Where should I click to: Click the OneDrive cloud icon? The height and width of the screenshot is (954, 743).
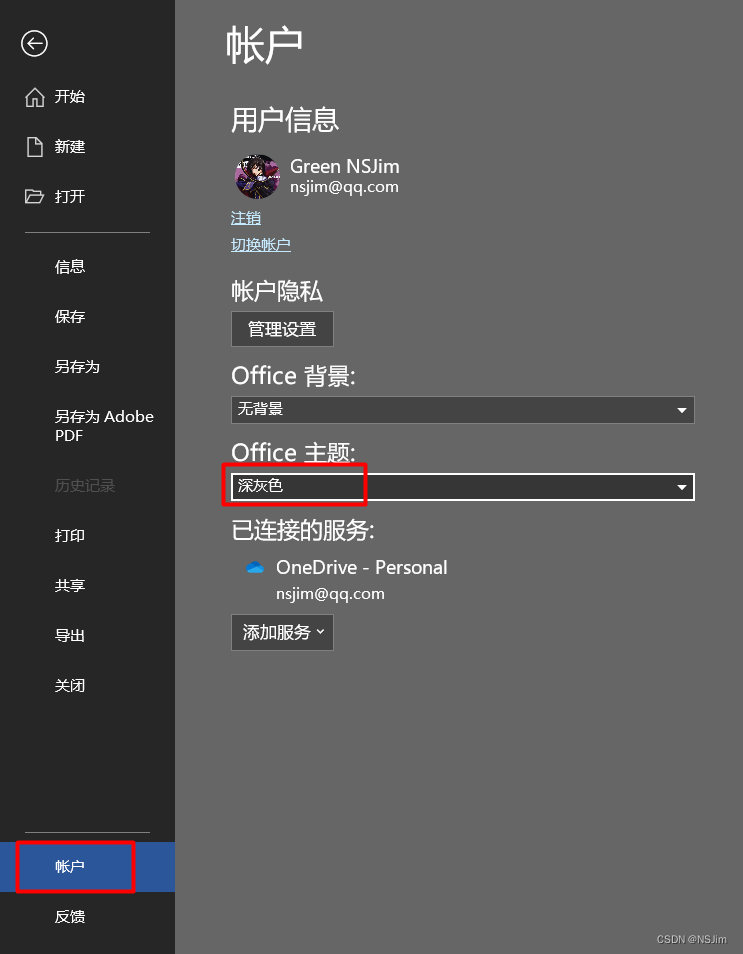click(x=255, y=568)
